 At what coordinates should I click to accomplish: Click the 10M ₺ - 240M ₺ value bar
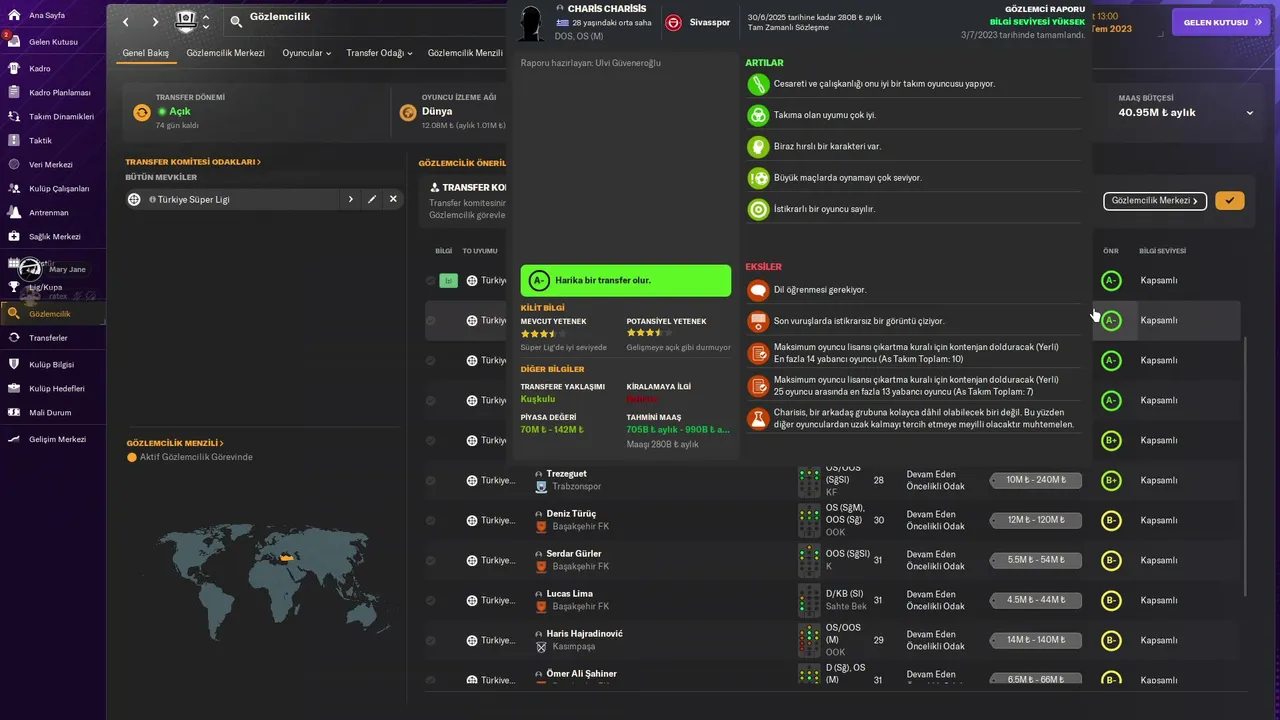(1036, 480)
